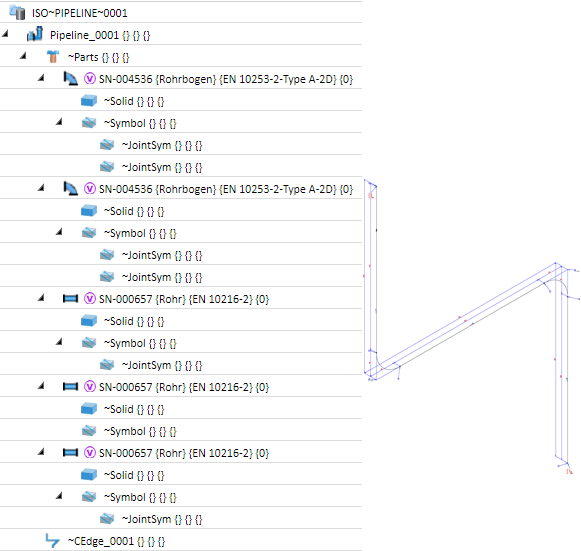The height and width of the screenshot is (551, 581).
Task: Click the purple V badge on second SN-004536
Action: [x=90, y=189]
